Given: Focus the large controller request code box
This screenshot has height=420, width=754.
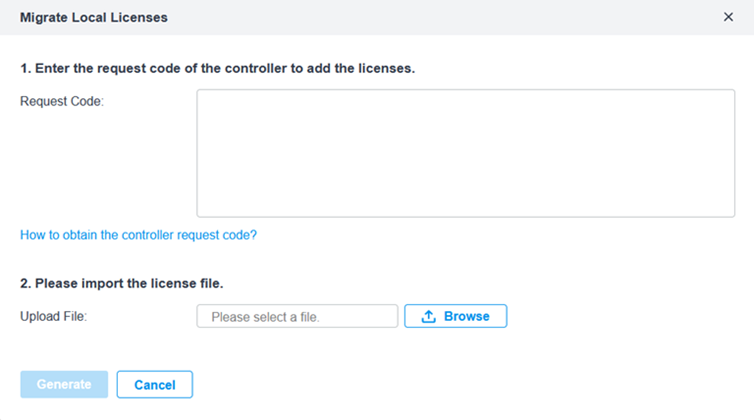Looking at the screenshot, I should tap(465, 153).
